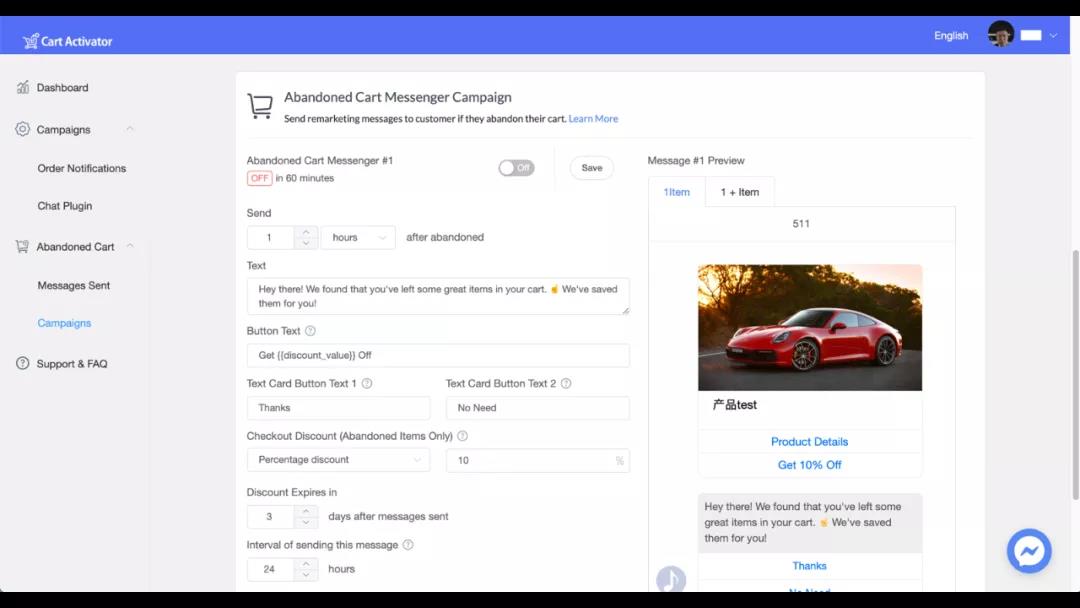Click the large cart icon in campaign header
The height and width of the screenshot is (608, 1080).
(x=260, y=107)
